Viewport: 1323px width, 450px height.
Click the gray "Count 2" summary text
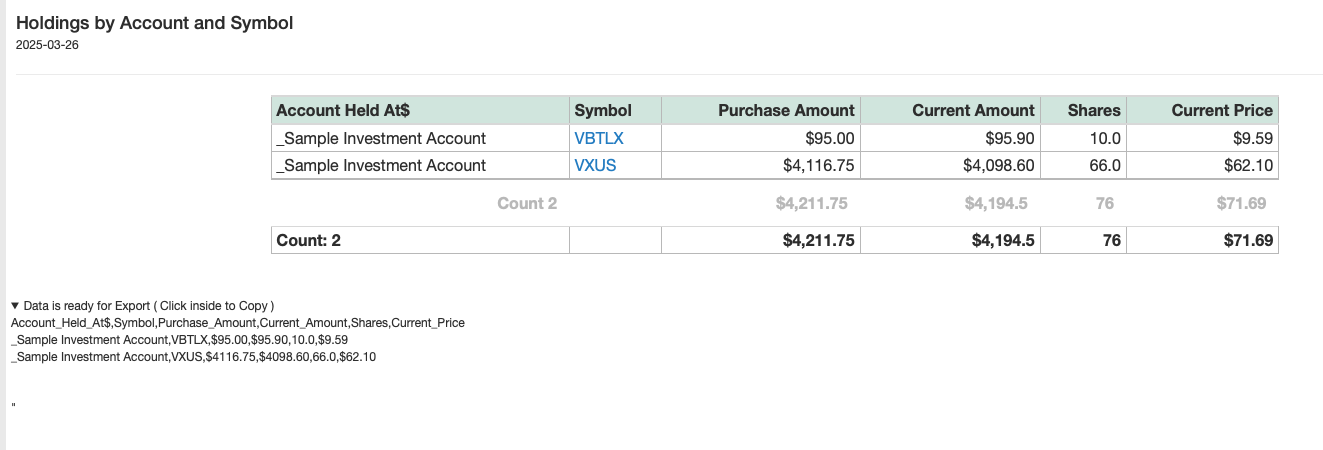[527, 203]
